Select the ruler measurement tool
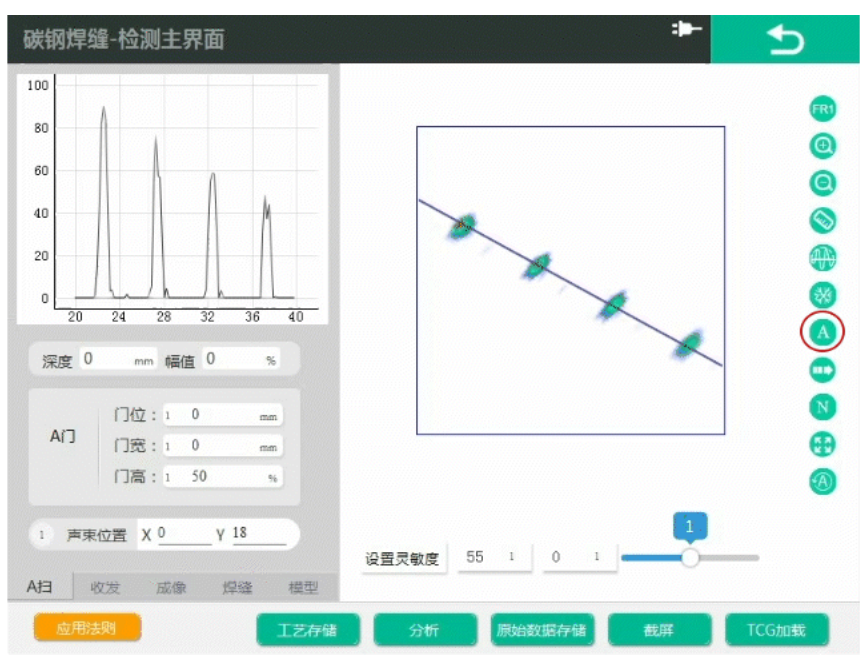 [822, 220]
